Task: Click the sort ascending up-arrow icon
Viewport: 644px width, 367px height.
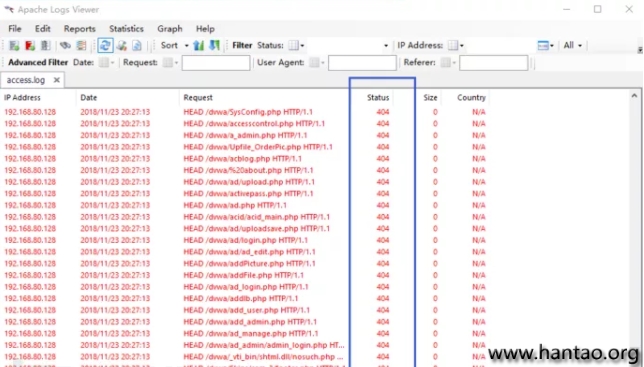Action: (x=199, y=46)
